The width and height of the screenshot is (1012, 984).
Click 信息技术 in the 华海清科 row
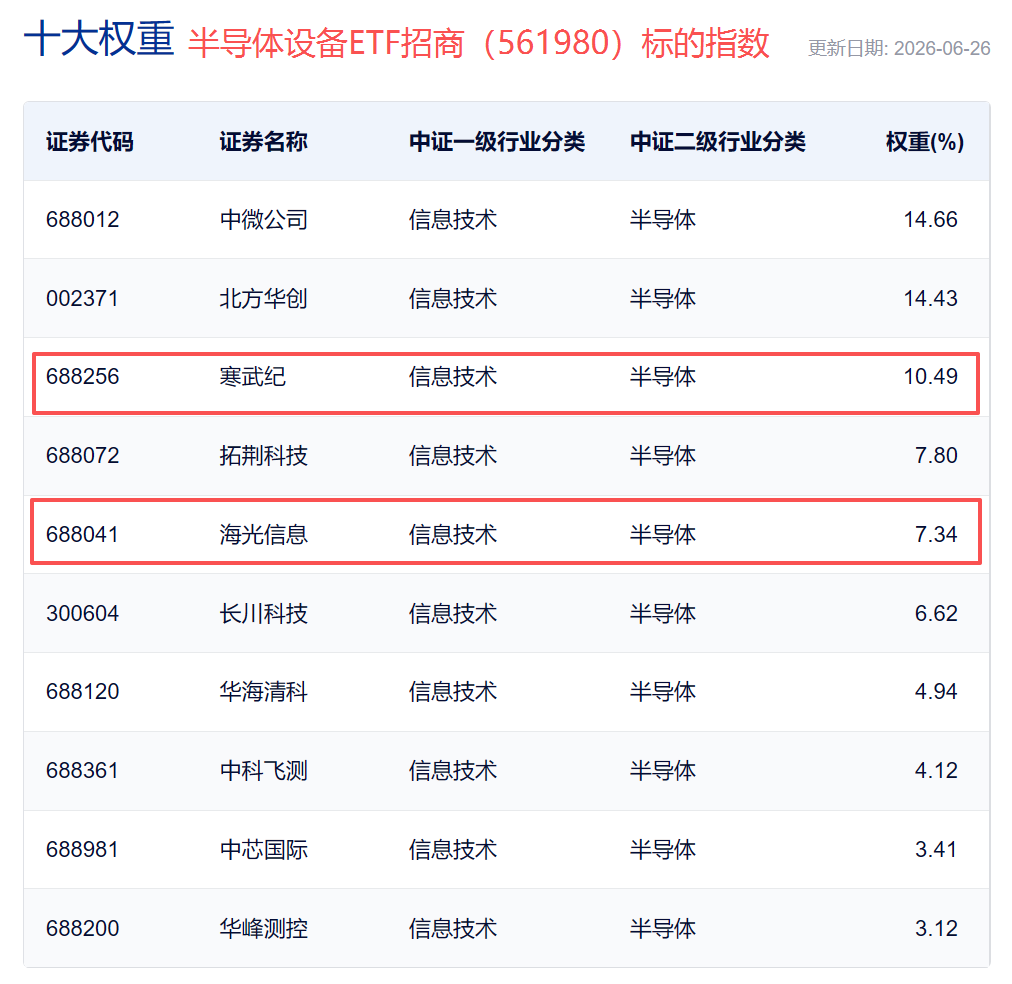[453, 692]
